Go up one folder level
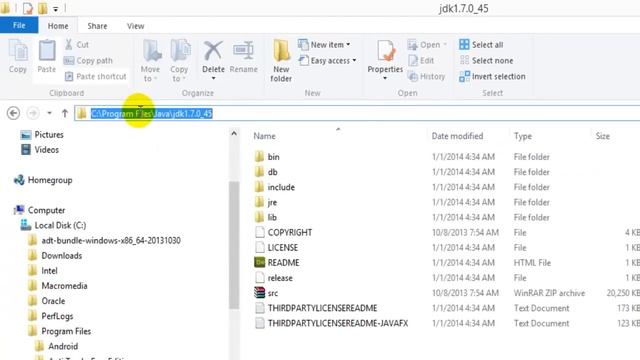 coord(64,113)
